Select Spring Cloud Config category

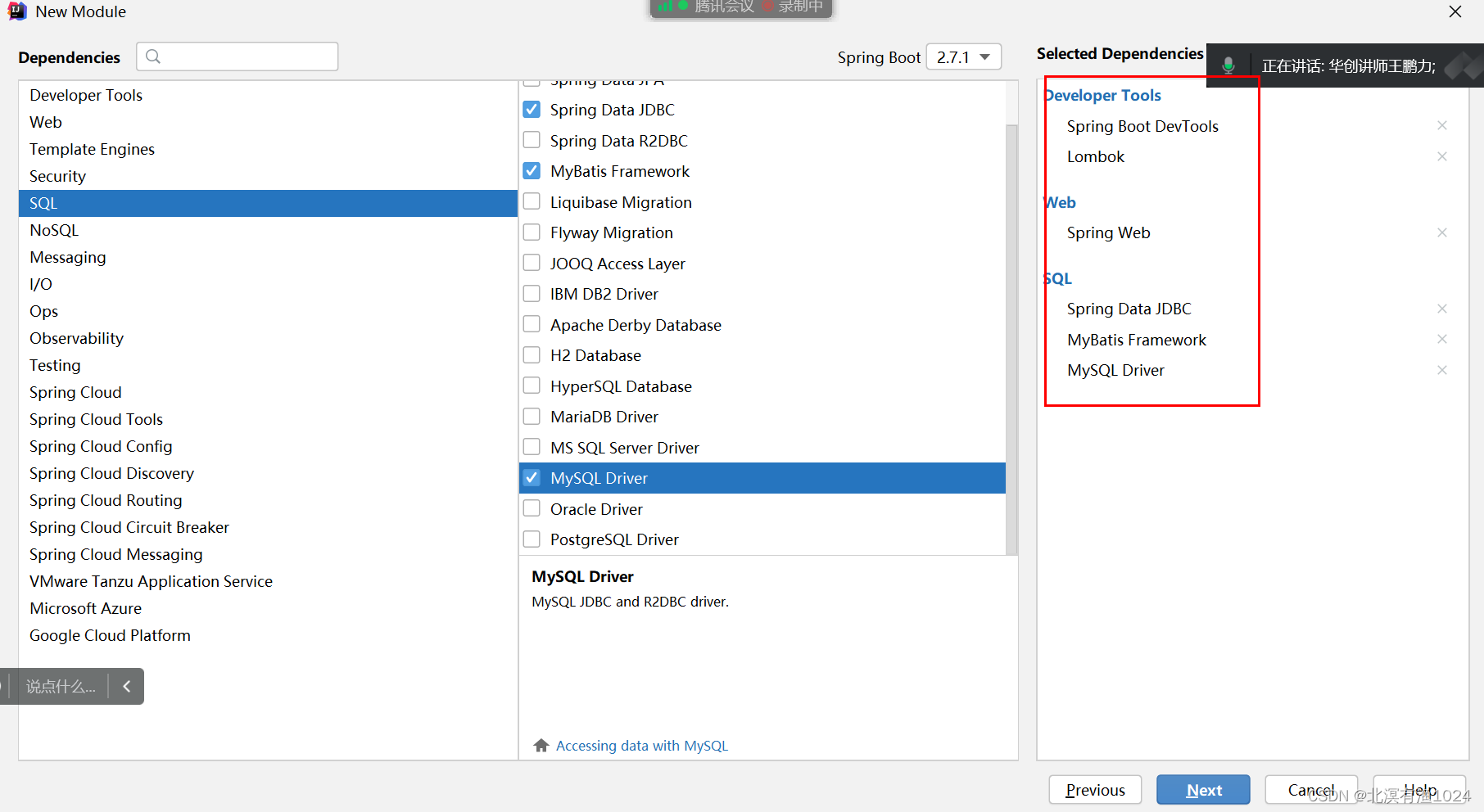click(268, 446)
